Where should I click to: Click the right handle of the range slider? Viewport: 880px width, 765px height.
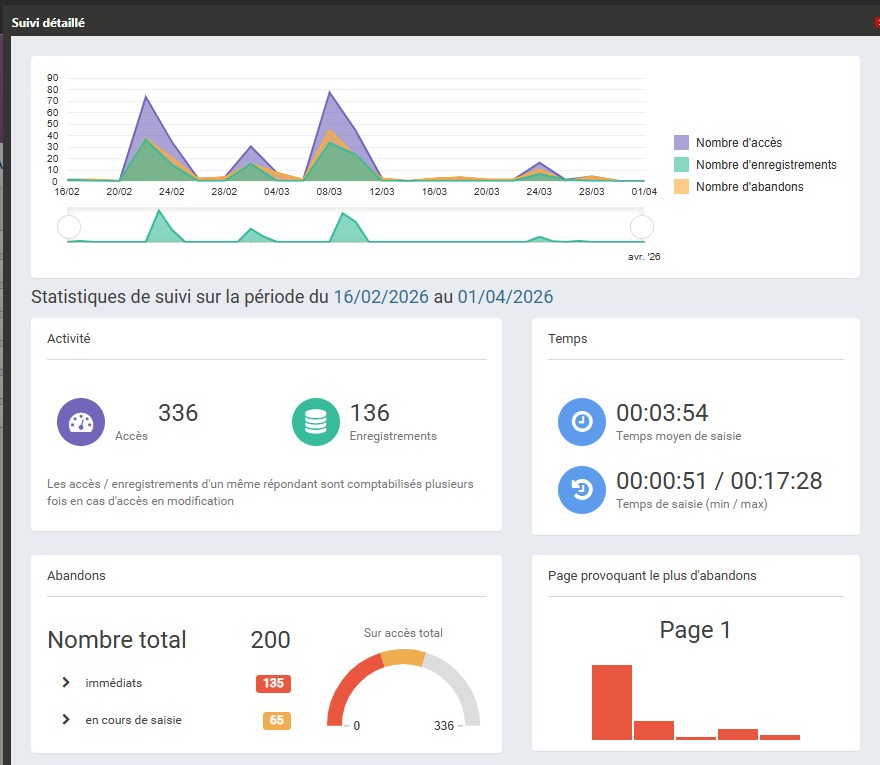(x=641, y=227)
